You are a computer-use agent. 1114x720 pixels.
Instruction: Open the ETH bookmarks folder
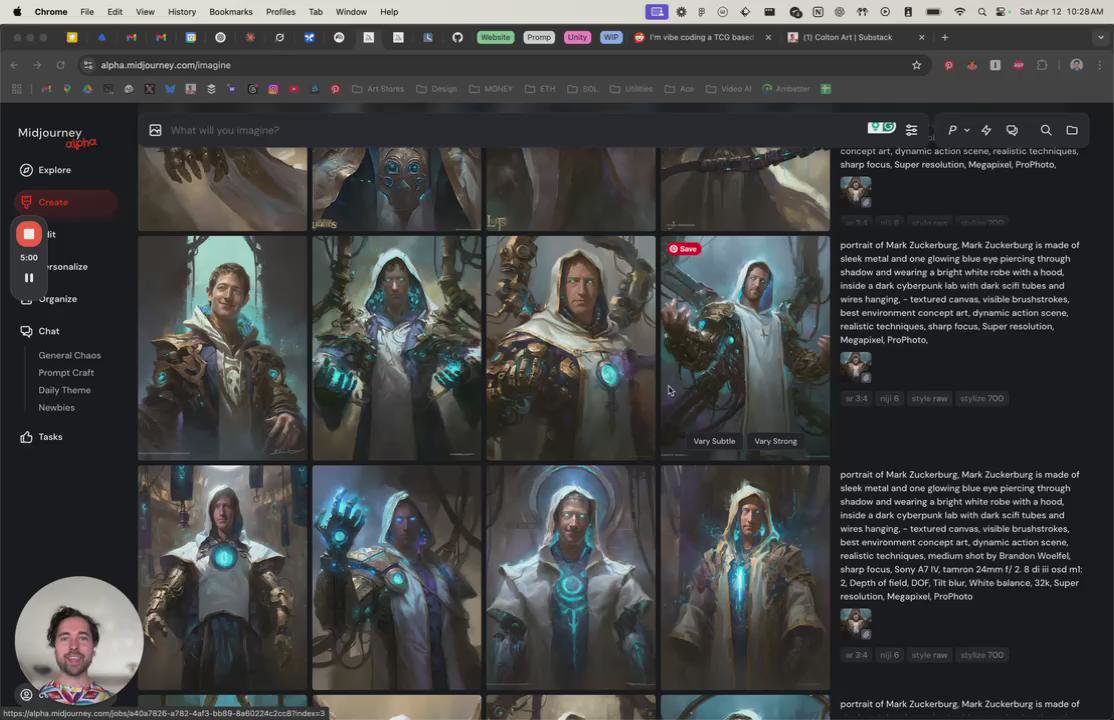point(540,89)
